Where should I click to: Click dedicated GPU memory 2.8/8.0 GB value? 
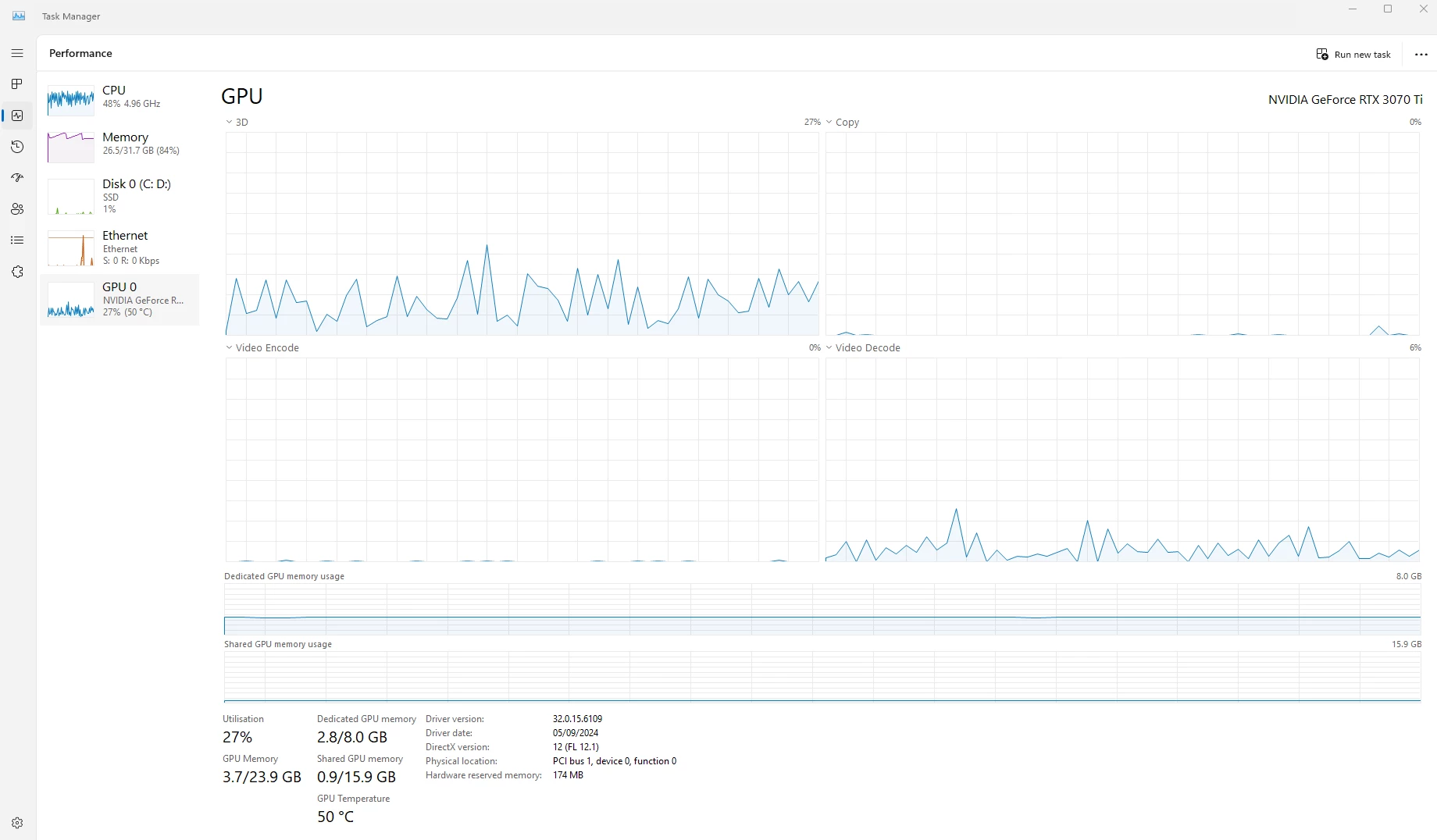(x=352, y=737)
